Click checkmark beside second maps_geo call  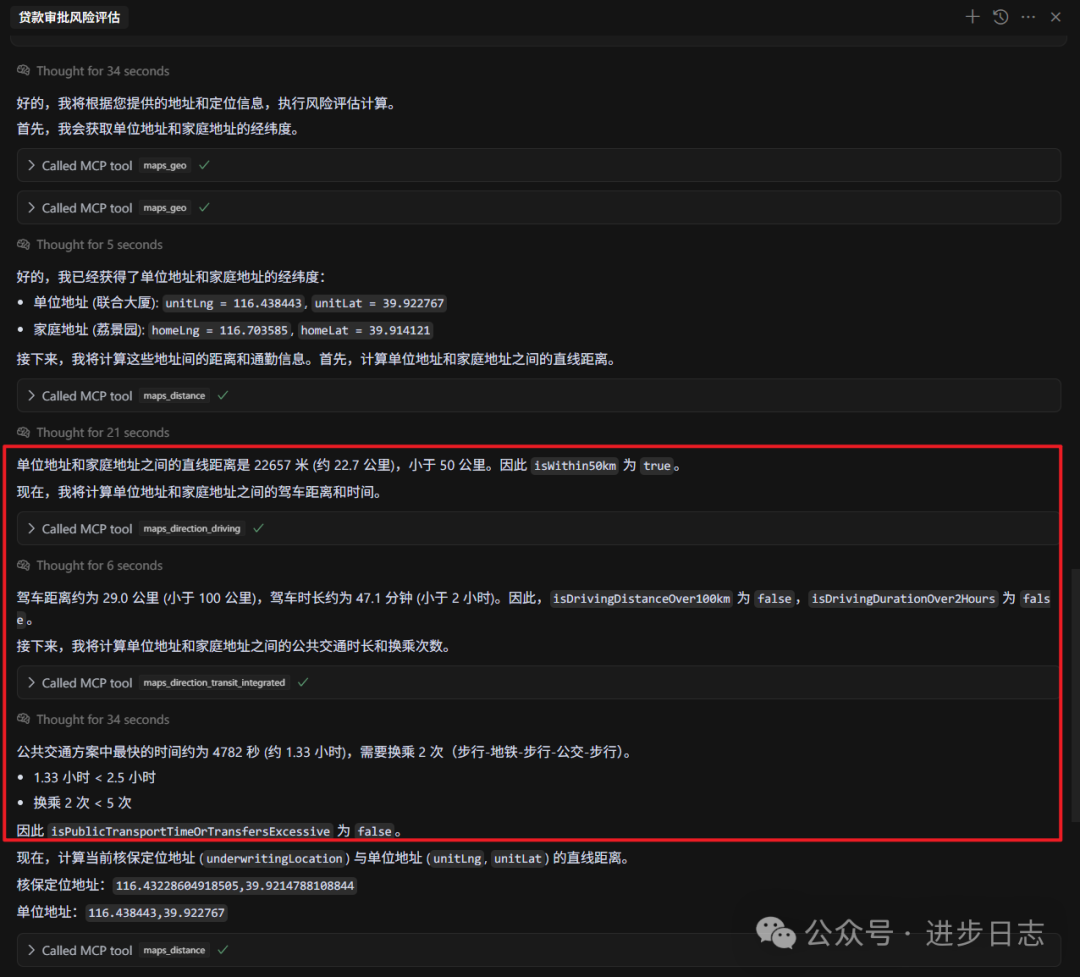(x=204, y=207)
